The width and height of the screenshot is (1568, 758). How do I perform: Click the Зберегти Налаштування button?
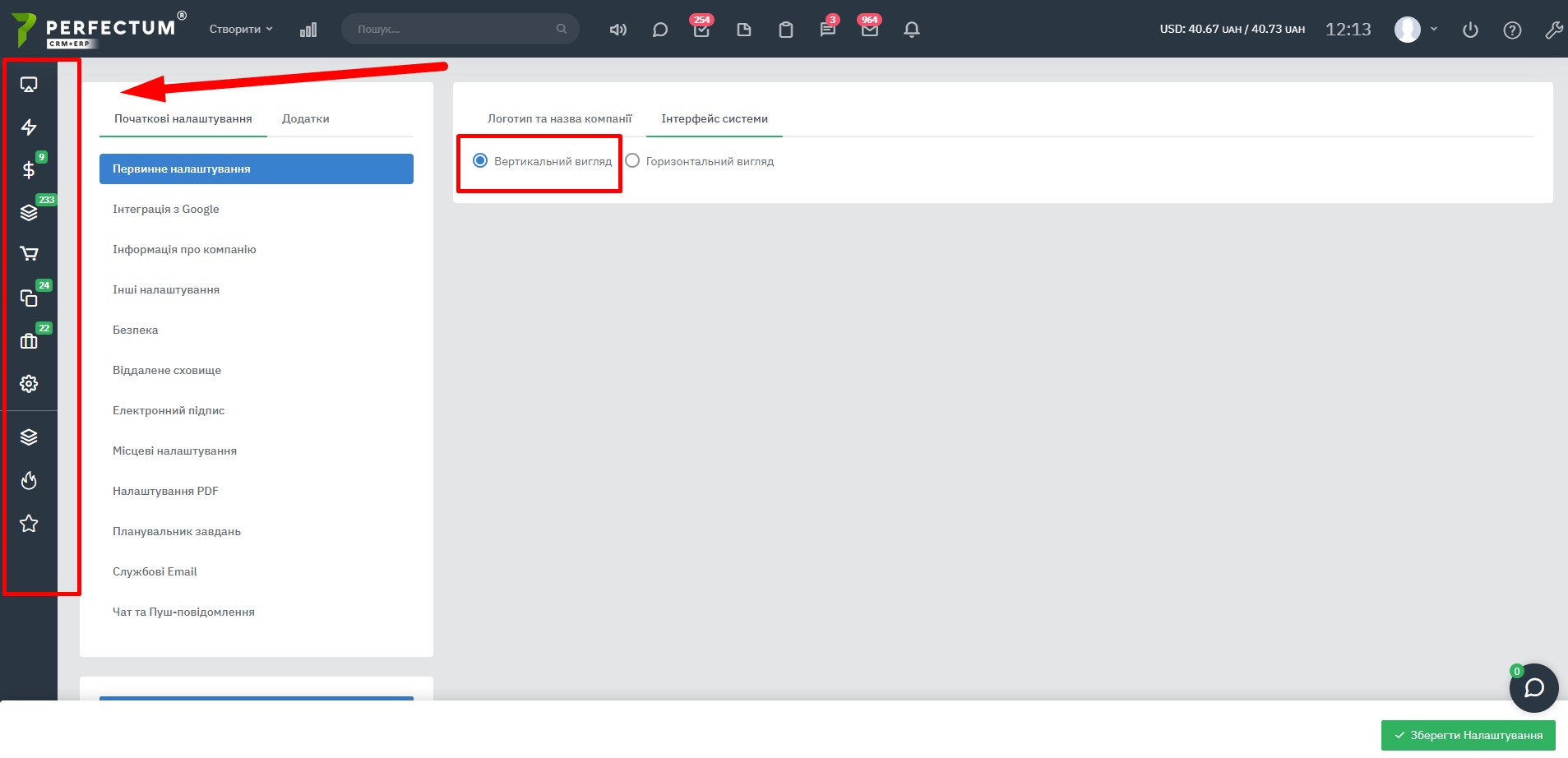click(1468, 735)
